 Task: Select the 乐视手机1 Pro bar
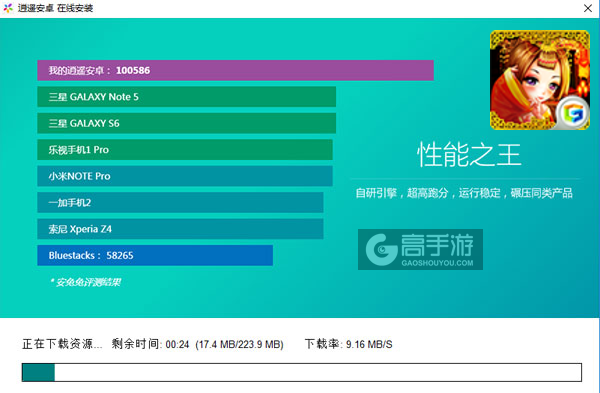click(x=185, y=150)
